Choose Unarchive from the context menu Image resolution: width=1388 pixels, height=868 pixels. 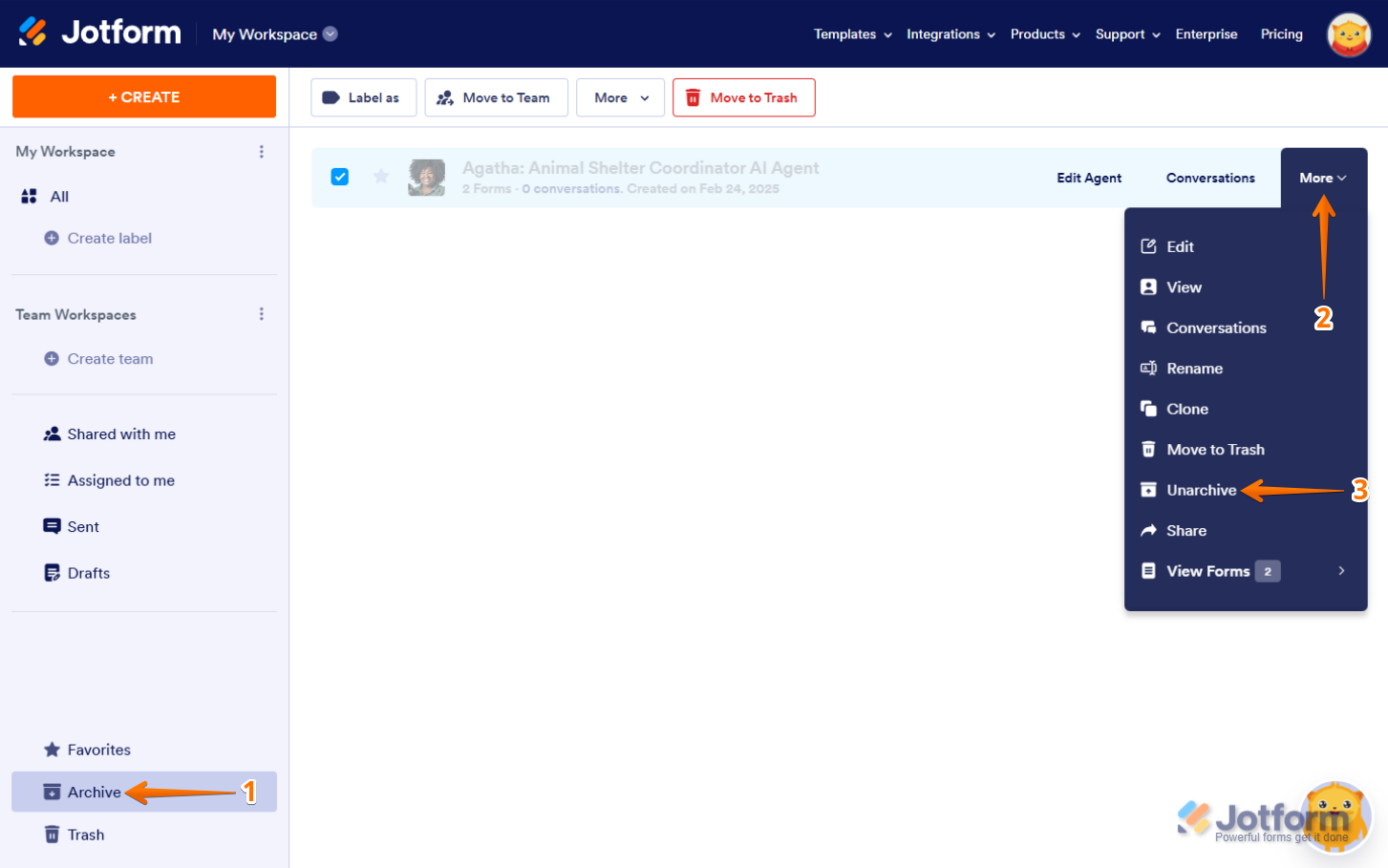(1246, 490)
